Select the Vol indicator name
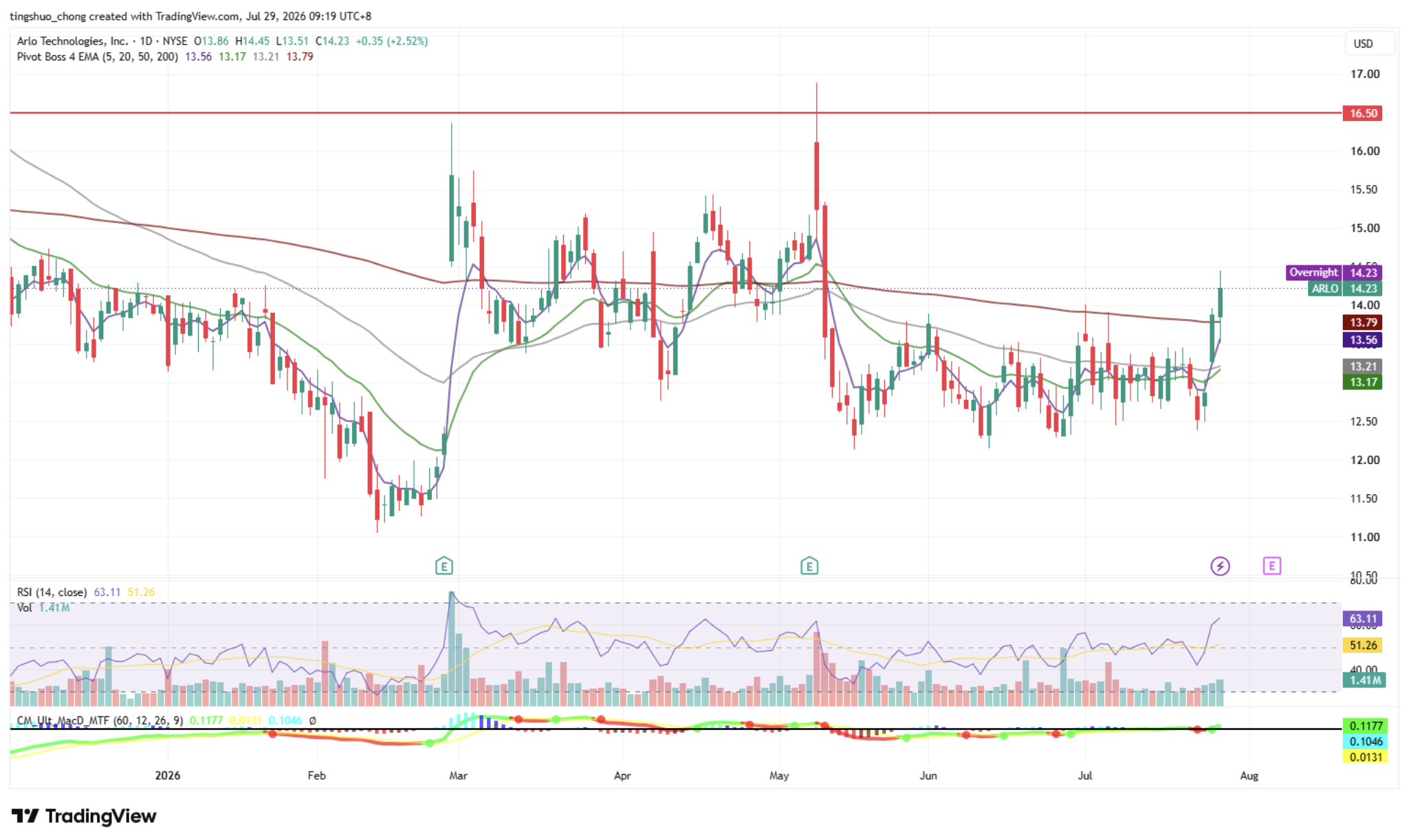Viewport: 1411px width, 840px height. point(24,608)
